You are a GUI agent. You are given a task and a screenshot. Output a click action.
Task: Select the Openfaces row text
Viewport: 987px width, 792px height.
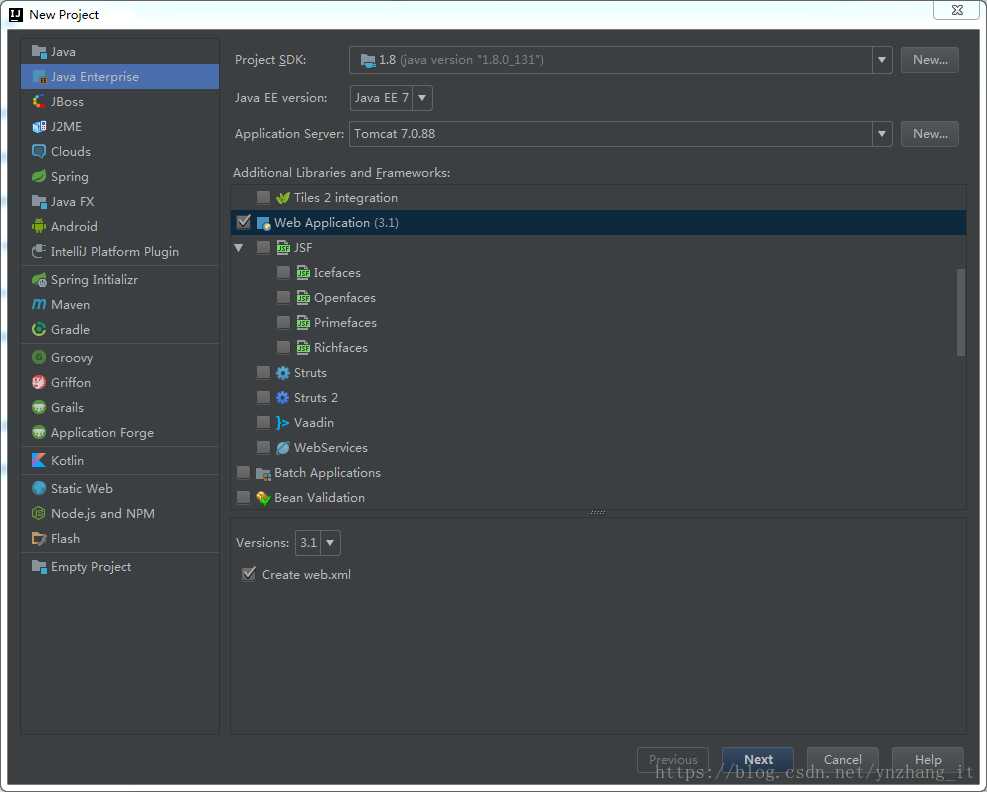click(x=345, y=298)
